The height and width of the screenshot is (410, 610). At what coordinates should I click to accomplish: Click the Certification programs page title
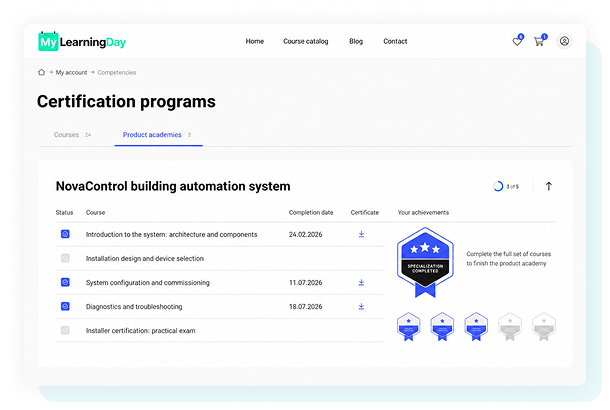(x=126, y=102)
